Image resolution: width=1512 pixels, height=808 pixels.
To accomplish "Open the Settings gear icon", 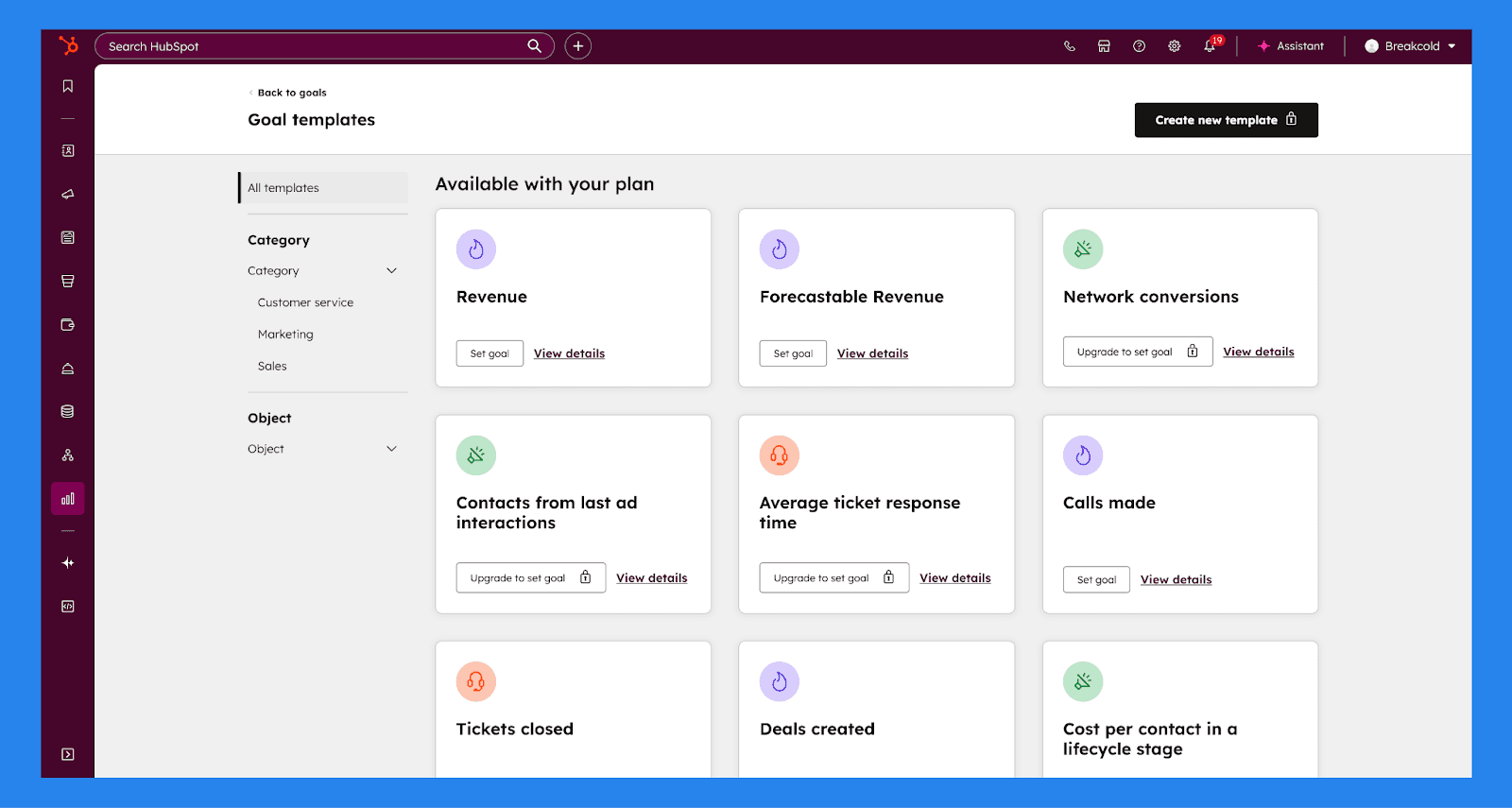I will [x=1174, y=45].
